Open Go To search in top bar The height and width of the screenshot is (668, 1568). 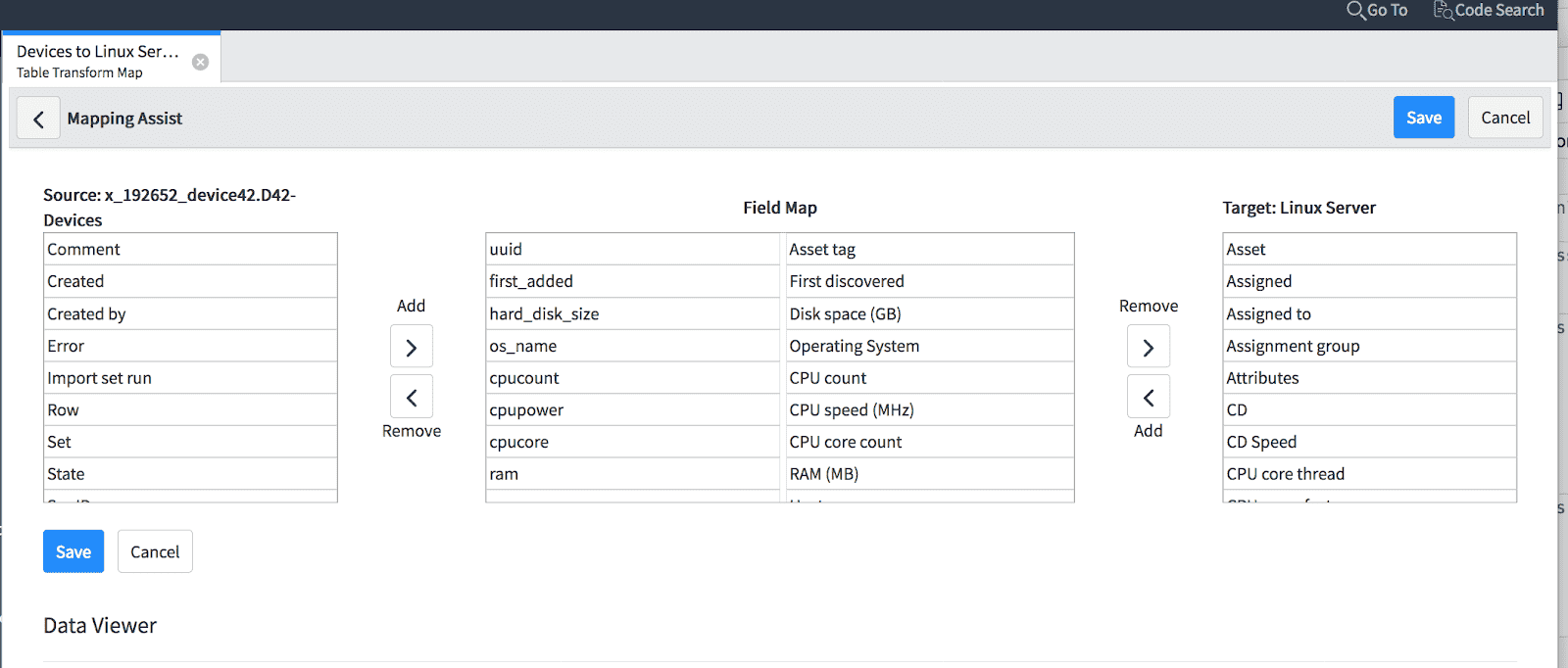[1377, 11]
